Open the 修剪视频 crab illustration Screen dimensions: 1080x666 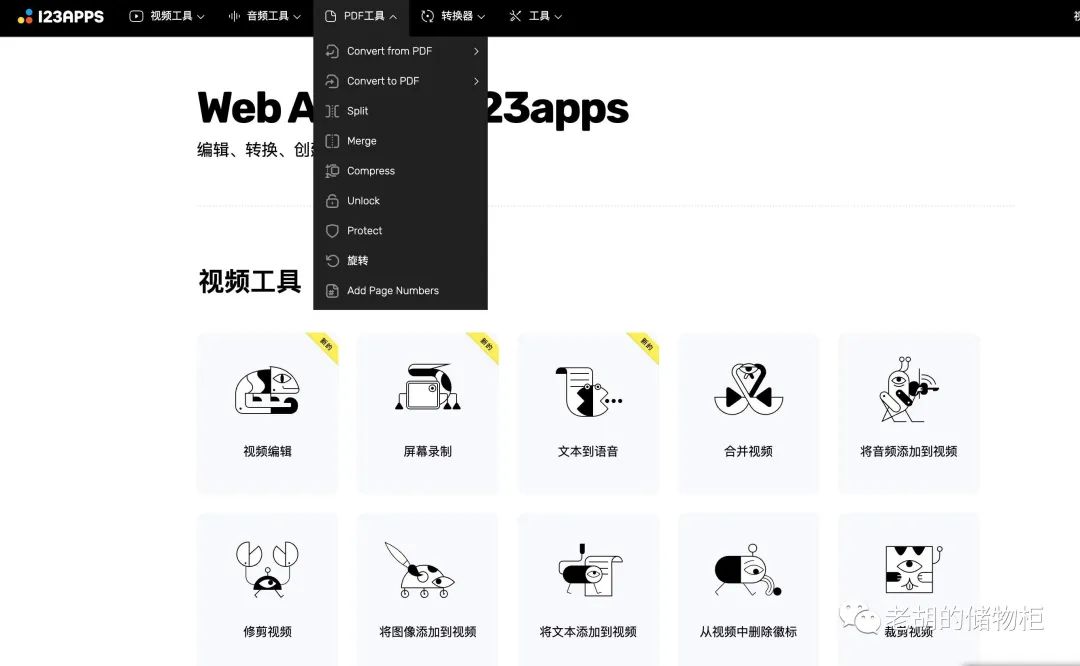coord(267,569)
